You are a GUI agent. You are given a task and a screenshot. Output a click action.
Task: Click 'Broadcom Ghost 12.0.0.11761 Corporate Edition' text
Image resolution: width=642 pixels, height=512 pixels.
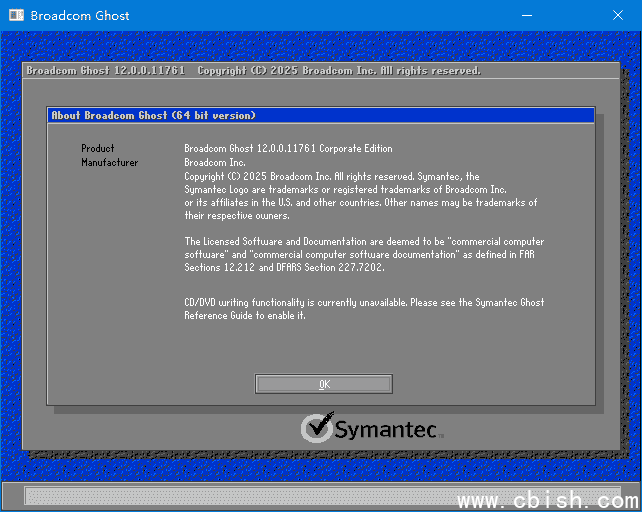tap(288, 148)
